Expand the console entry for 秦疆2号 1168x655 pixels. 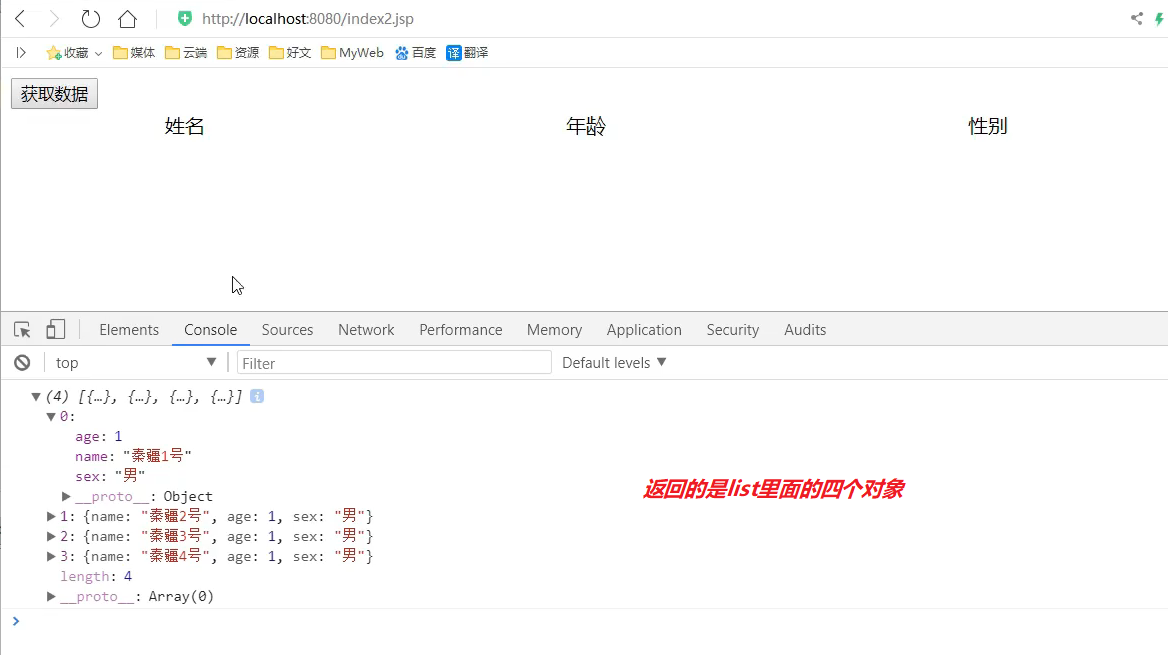pos(51,515)
